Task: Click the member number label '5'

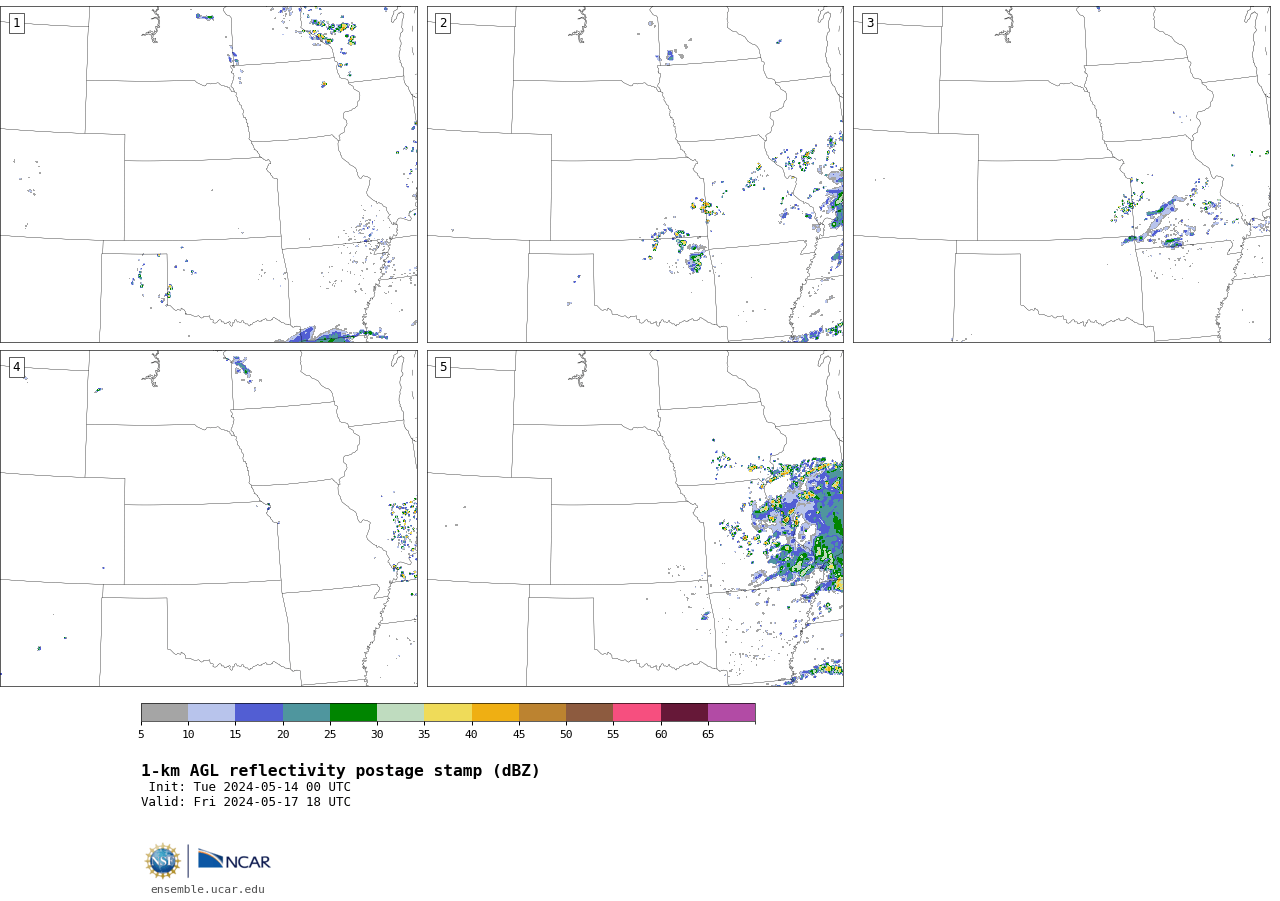Action: 443,367
